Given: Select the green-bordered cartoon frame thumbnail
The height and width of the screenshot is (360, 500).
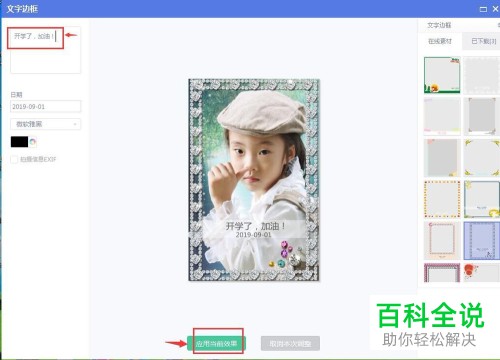Looking at the screenshot, I should pos(442,75).
